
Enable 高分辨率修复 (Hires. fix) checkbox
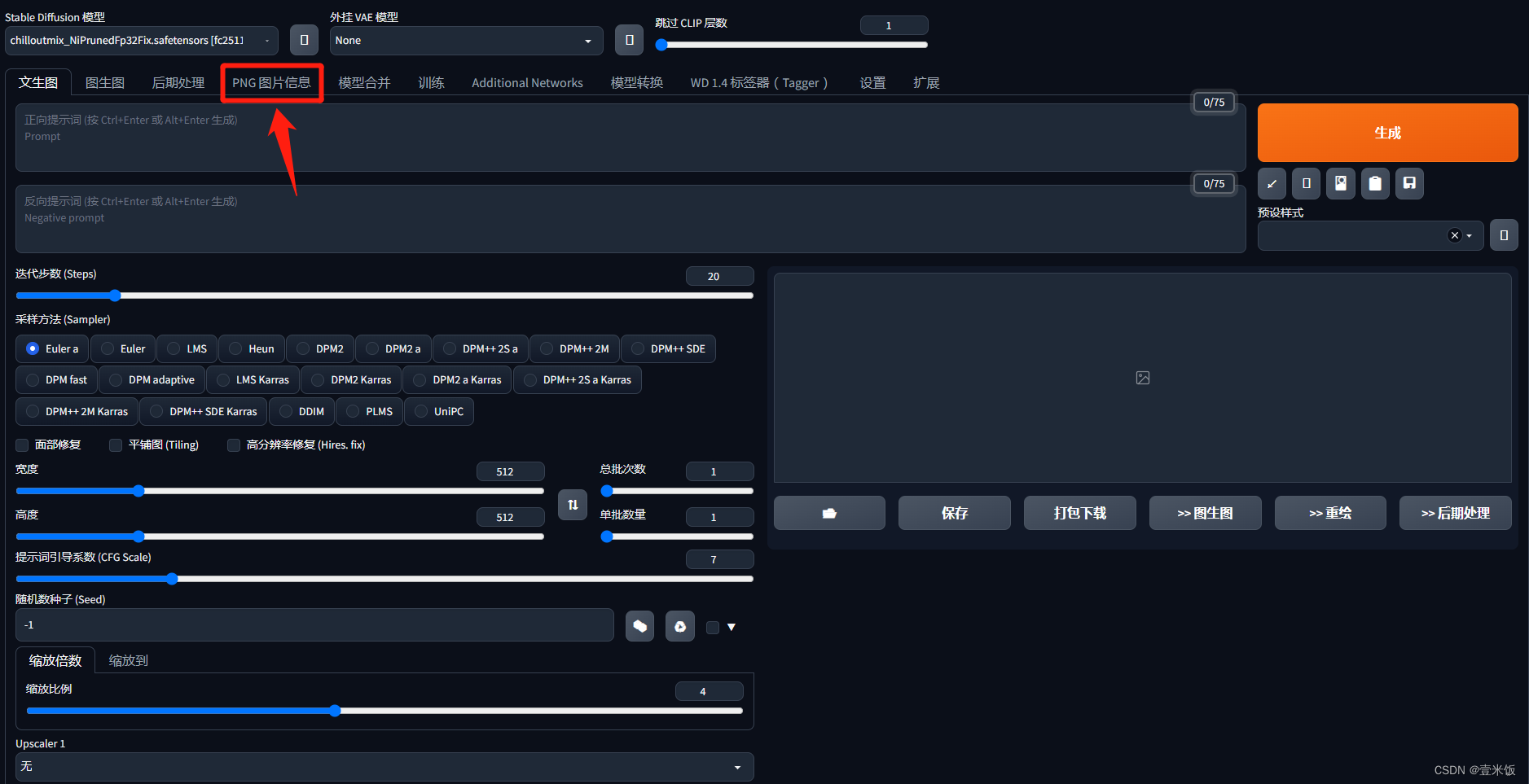click(x=234, y=445)
